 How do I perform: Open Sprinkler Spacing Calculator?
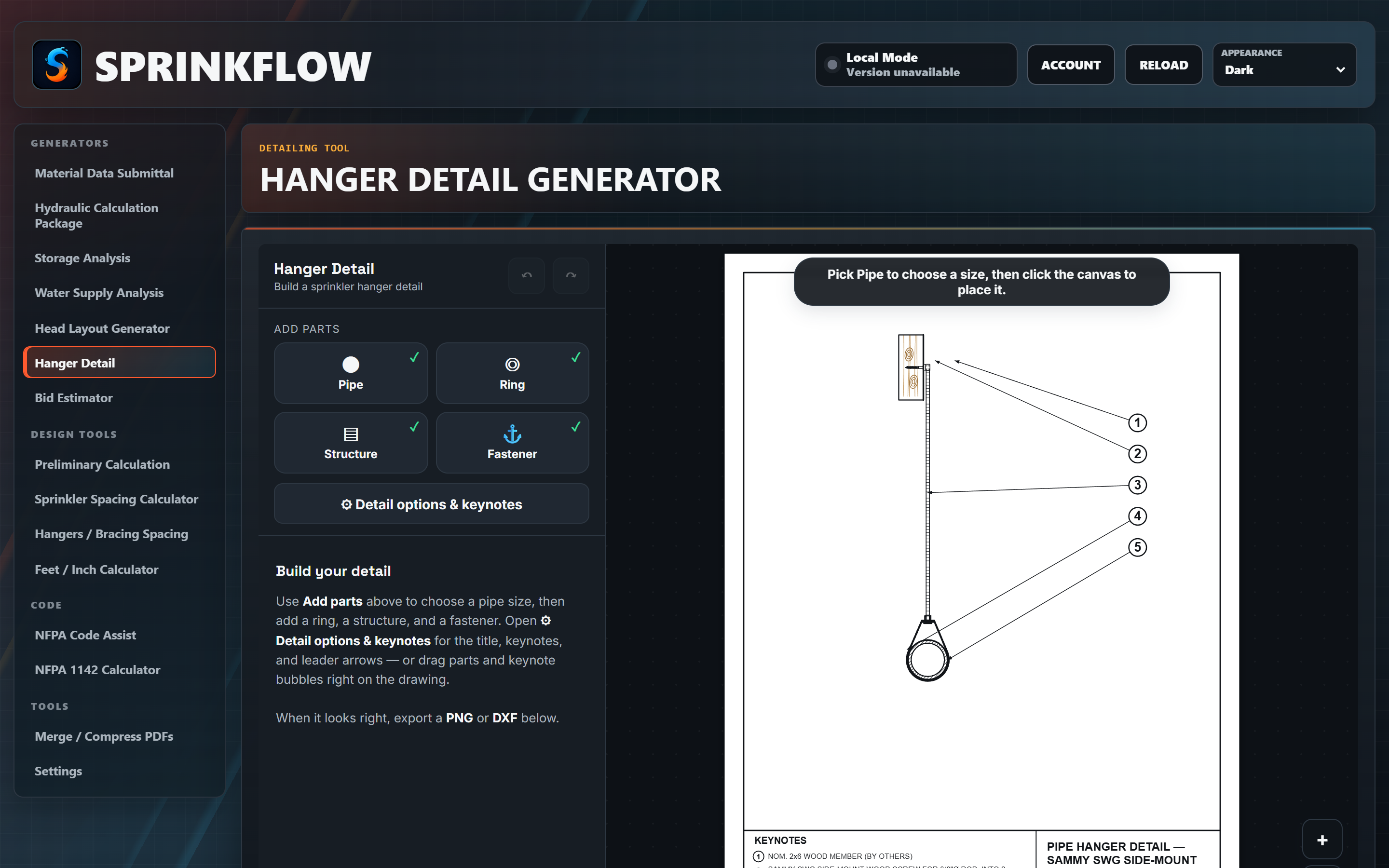tap(120, 499)
